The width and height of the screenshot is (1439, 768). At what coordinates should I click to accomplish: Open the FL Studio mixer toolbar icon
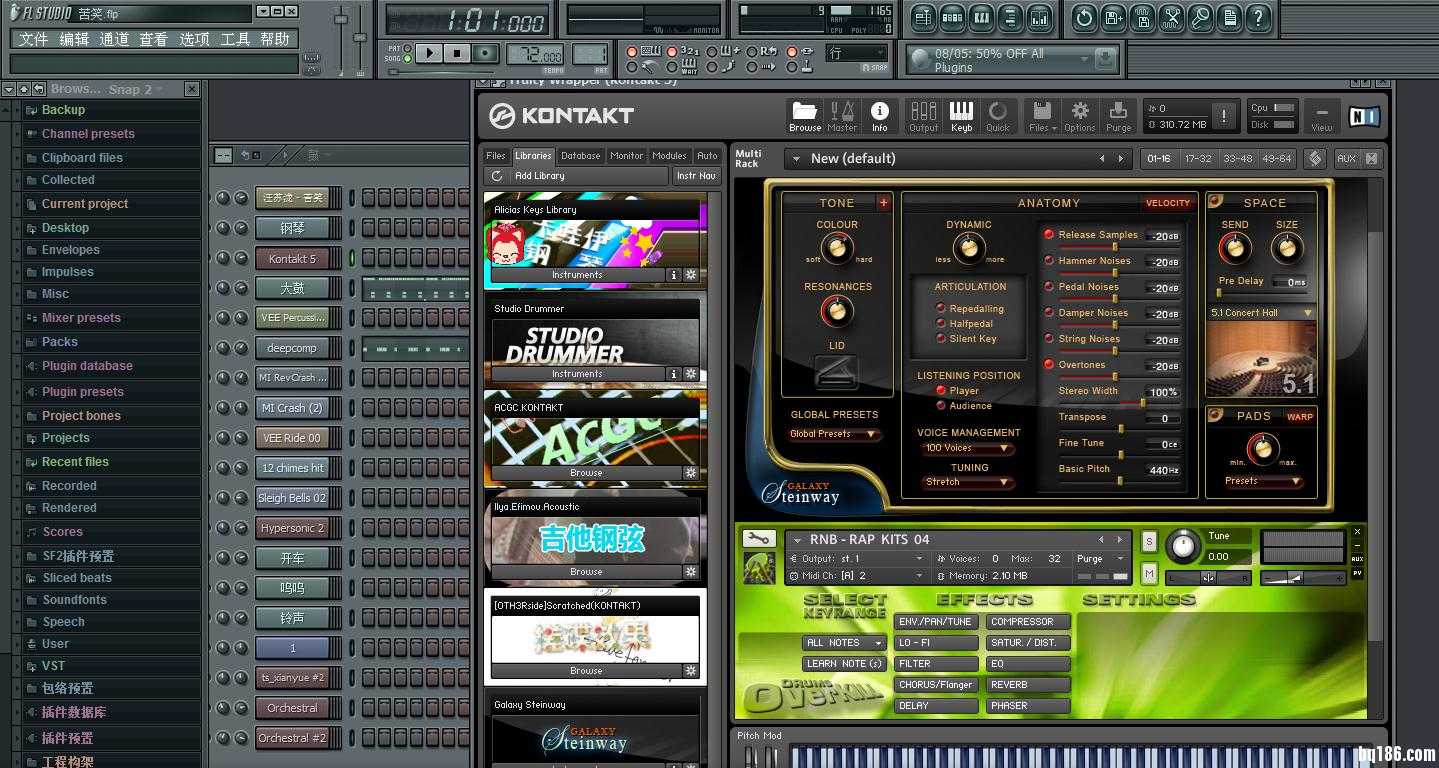1040,17
